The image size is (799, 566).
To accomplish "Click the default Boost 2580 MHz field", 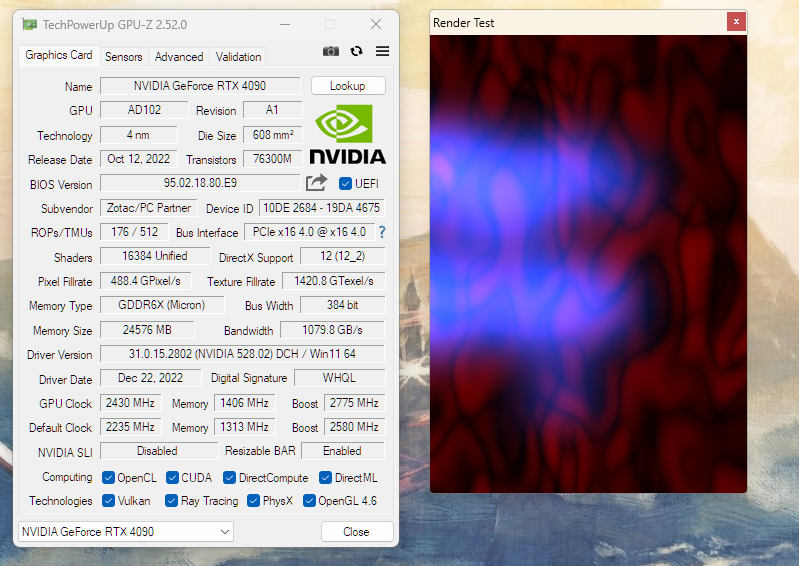I will pos(355,427).
